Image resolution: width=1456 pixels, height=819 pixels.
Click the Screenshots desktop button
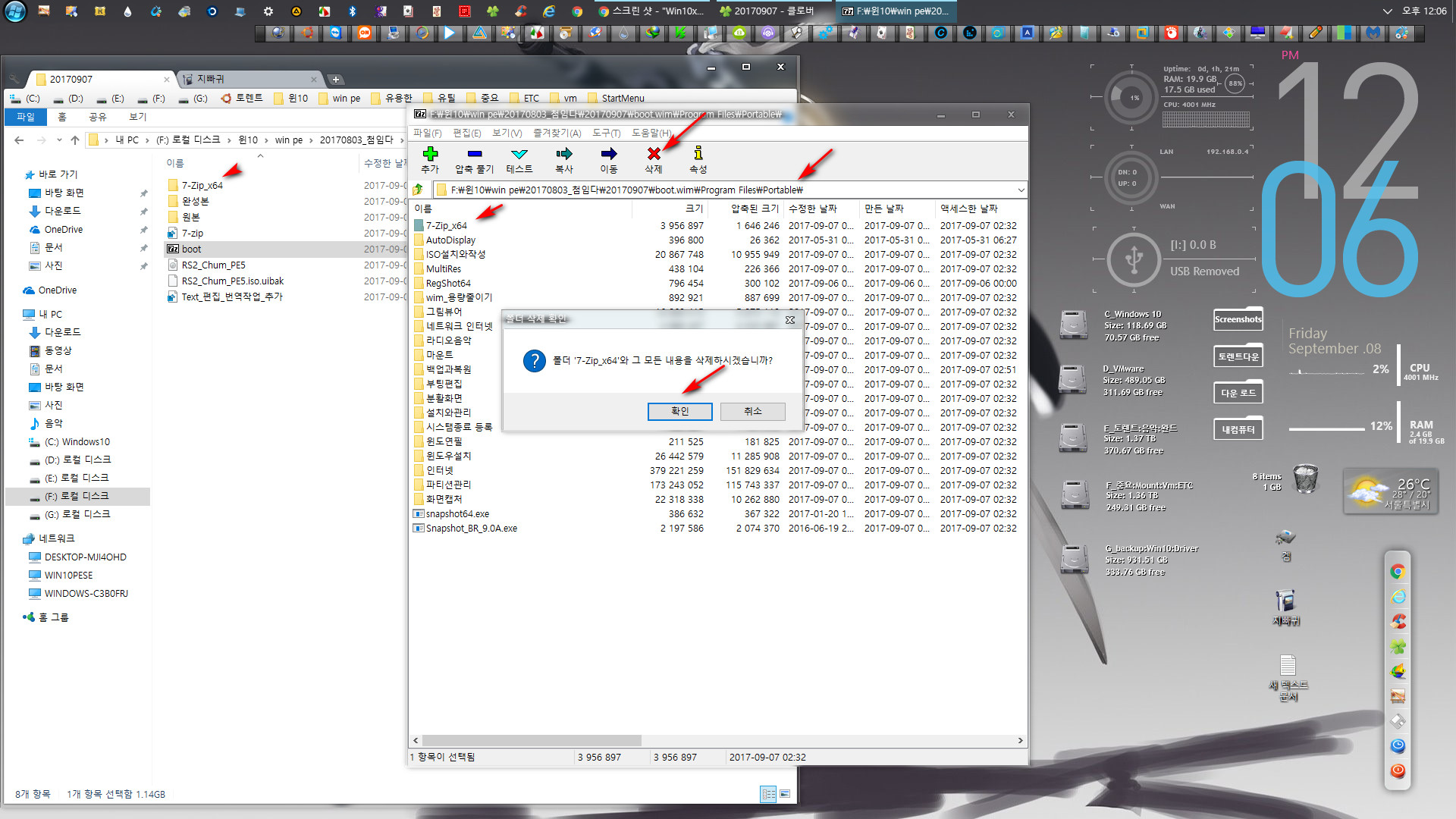click(1238, 319)
